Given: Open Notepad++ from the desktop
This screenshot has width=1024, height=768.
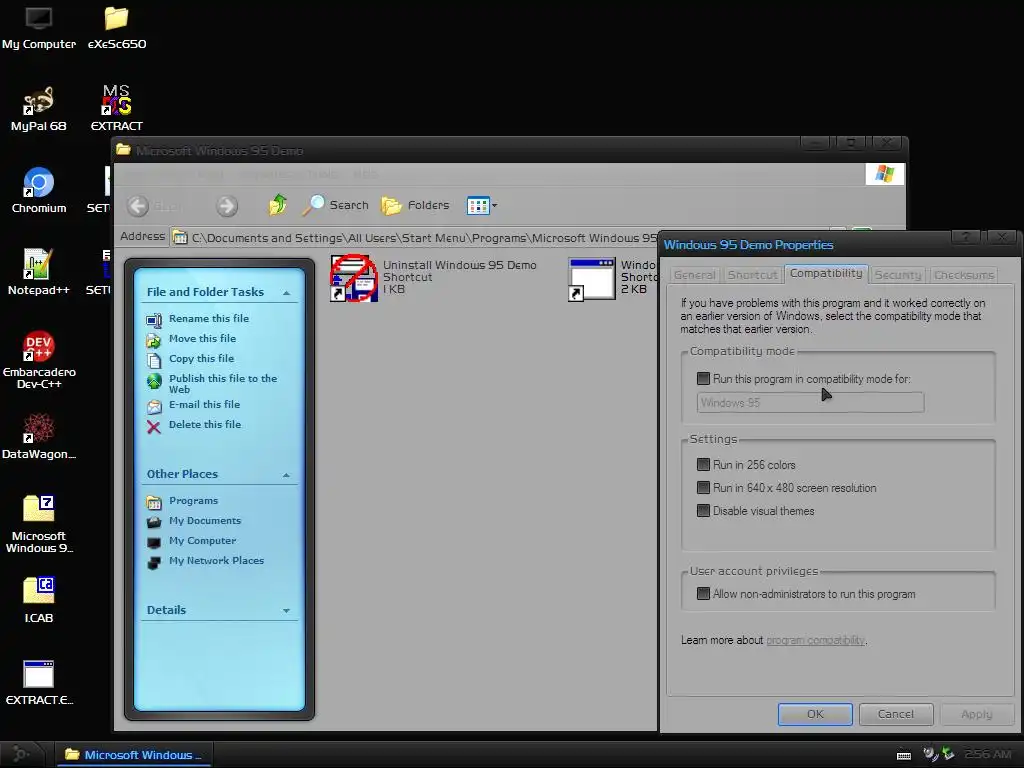Looking at the screenshot, I should click(39, 272).
